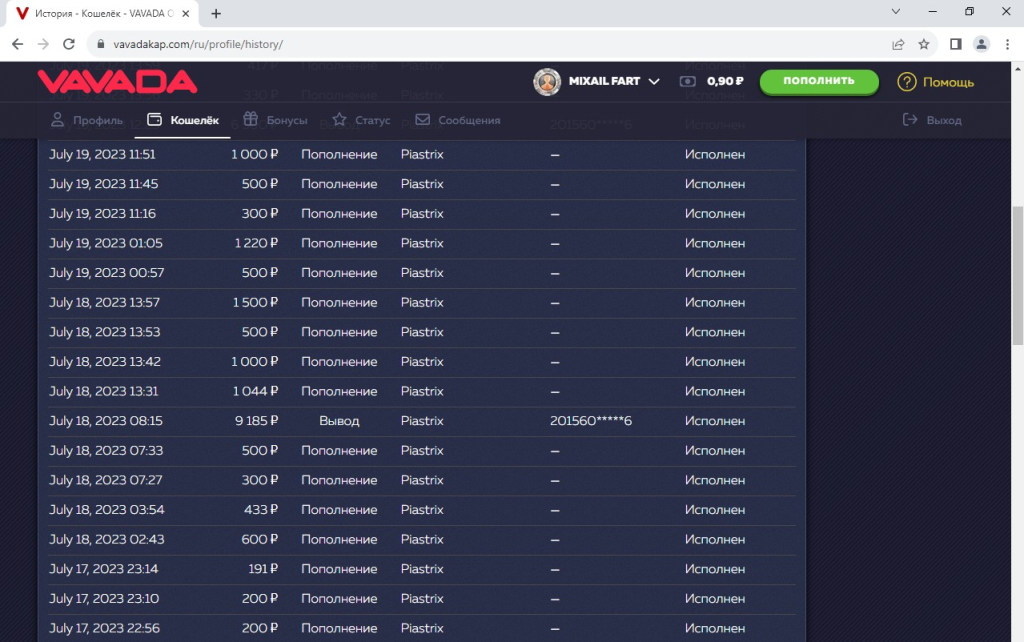This screenshot has height=642, width=1024.
Task: Click the account number 201560*****6 in the 08:15 row
Action: 591,421
